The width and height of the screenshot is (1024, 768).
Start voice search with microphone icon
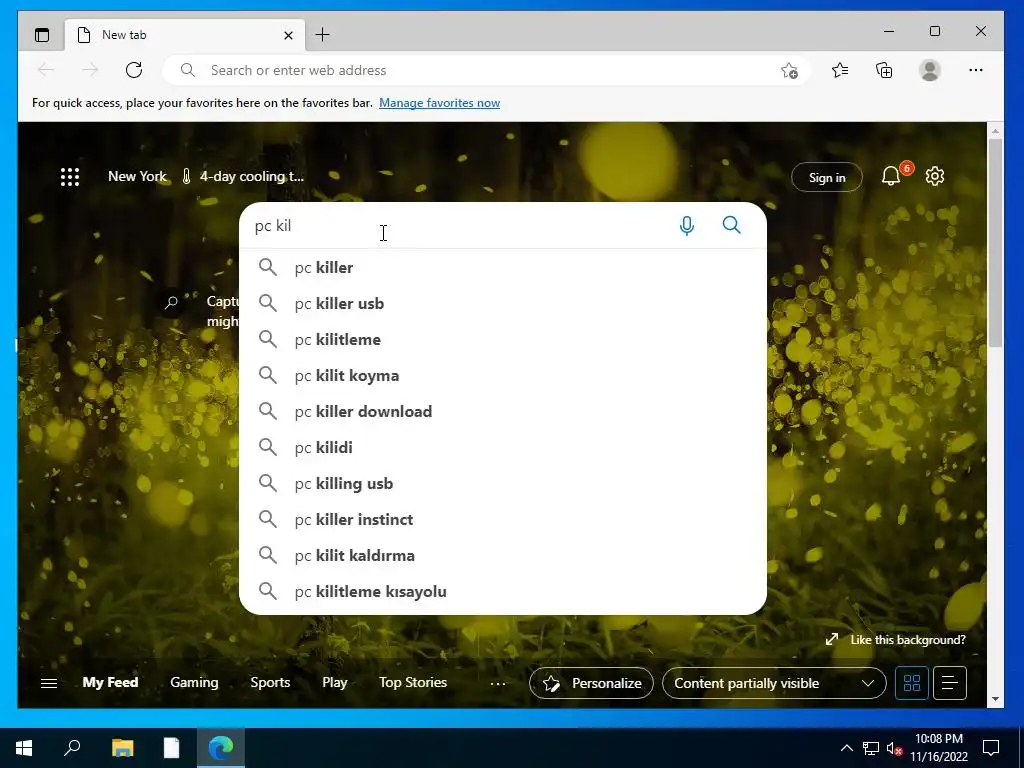coord(686,226)
